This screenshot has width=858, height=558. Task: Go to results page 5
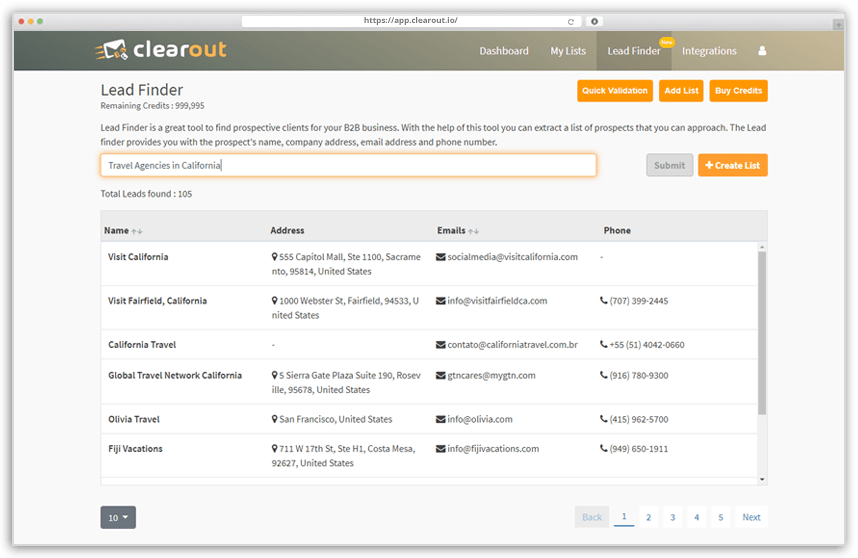(x=721, y=517)
